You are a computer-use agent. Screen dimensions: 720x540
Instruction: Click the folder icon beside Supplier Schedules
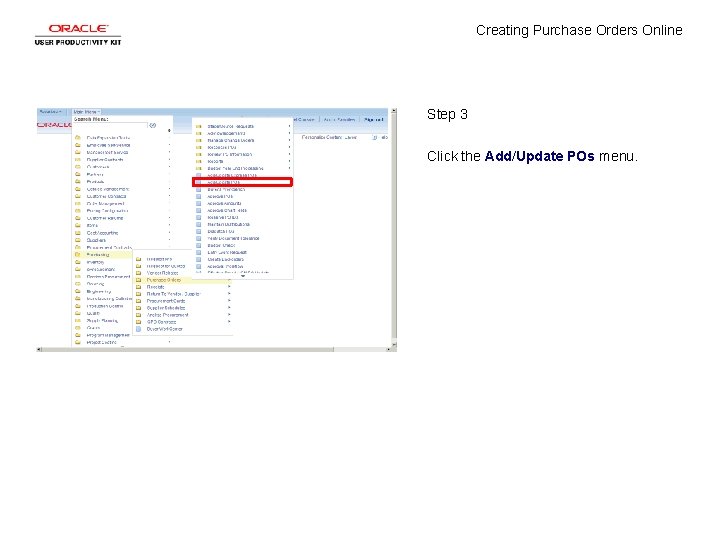tap(139, 308)
